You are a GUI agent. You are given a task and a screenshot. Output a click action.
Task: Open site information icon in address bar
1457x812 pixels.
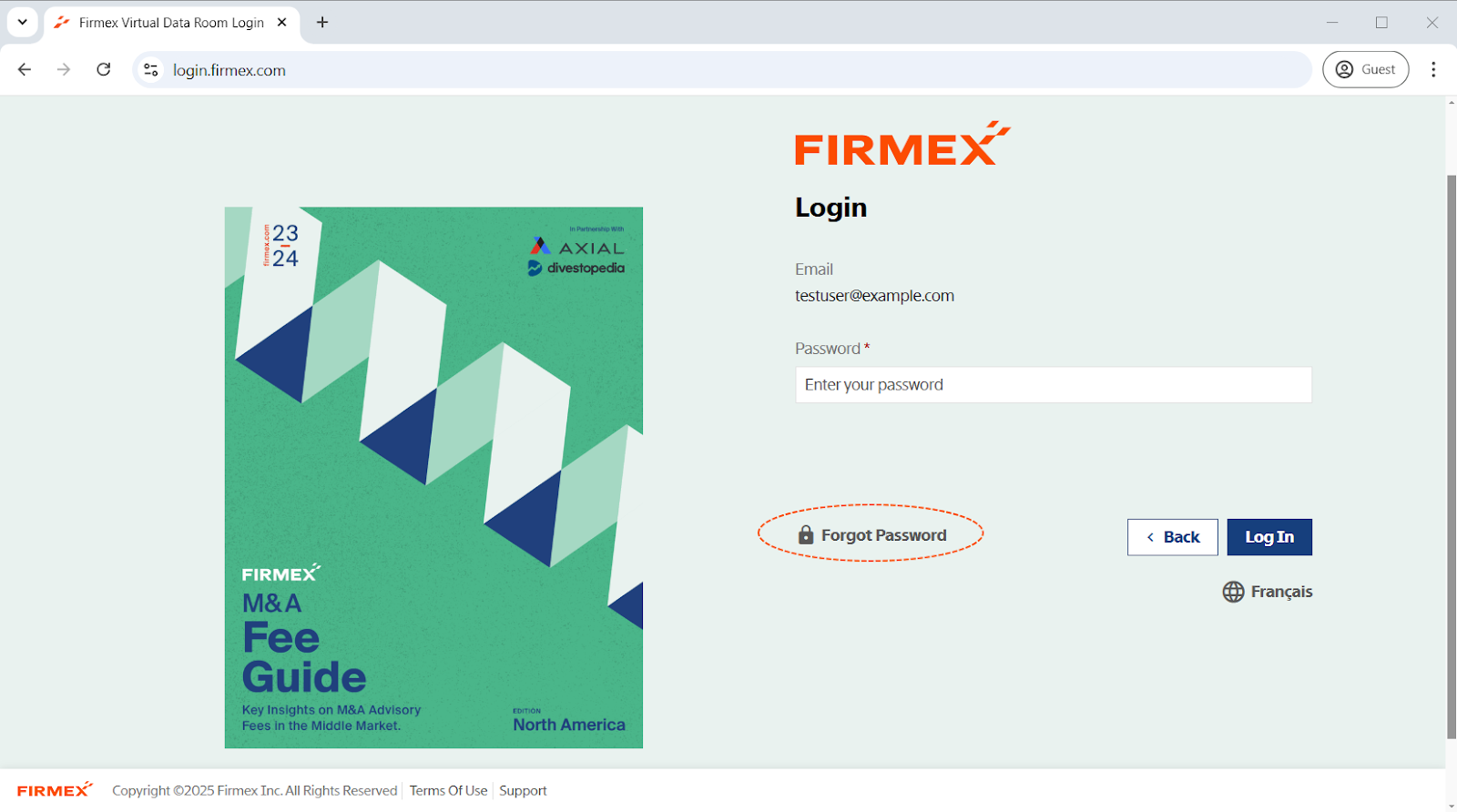click(151, 70)
